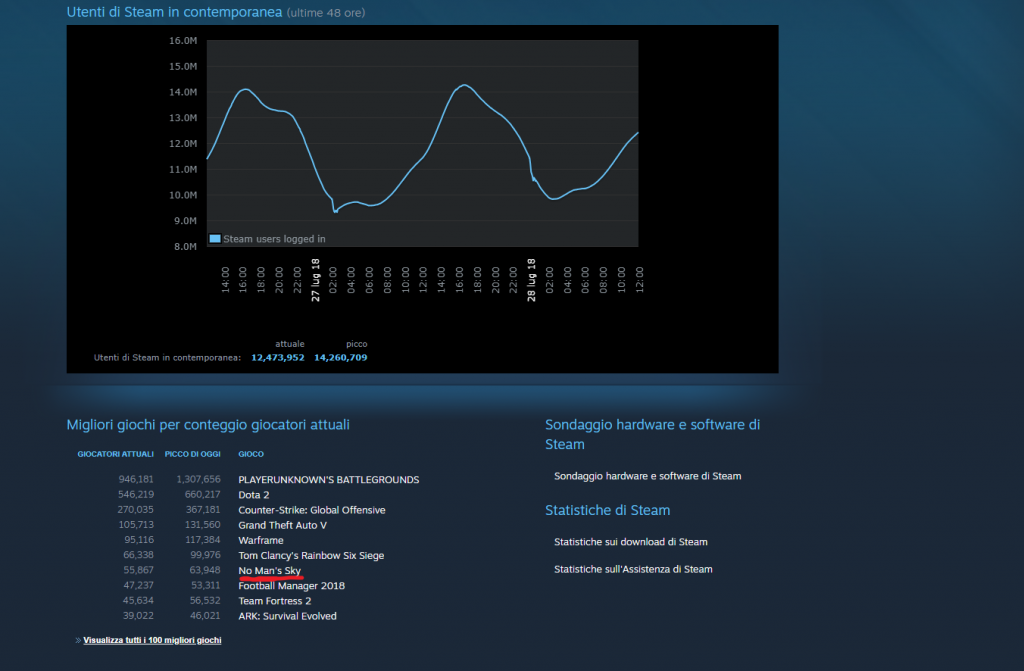Click the Warframe game link

(x=261, y=540)
